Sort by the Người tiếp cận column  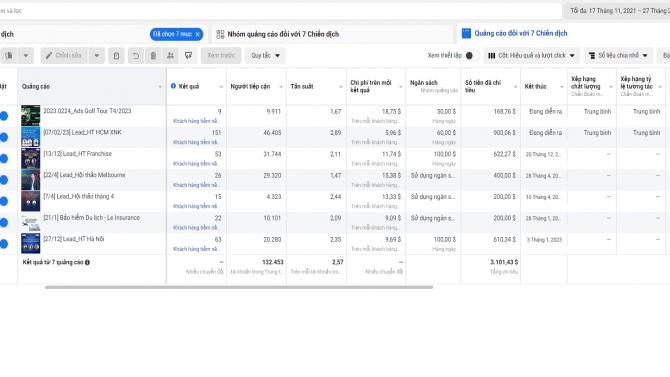(256, 86)
